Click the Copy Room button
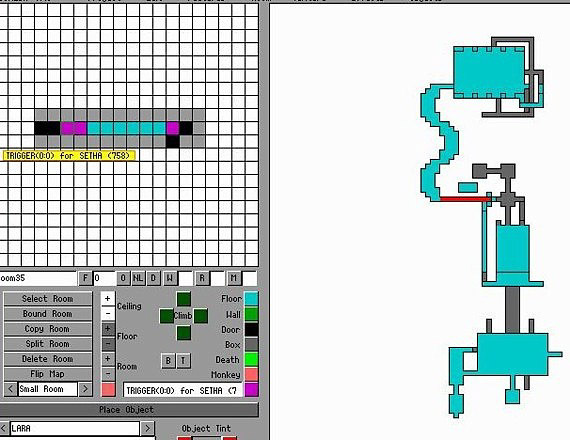Image resolution: width=570 pixels, height=440 pixels. pos(48,329)
